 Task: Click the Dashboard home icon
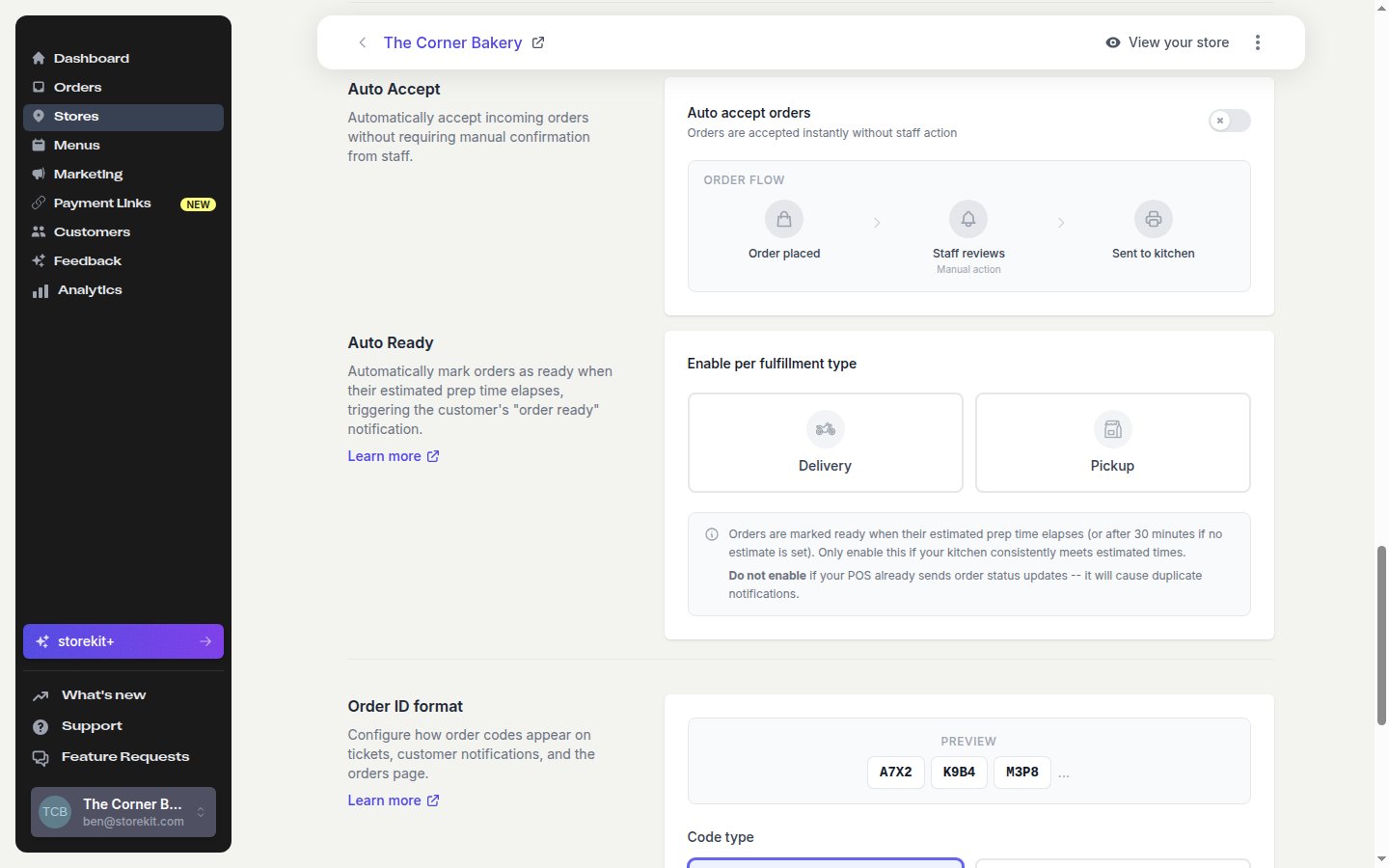[x=39, y=59]
